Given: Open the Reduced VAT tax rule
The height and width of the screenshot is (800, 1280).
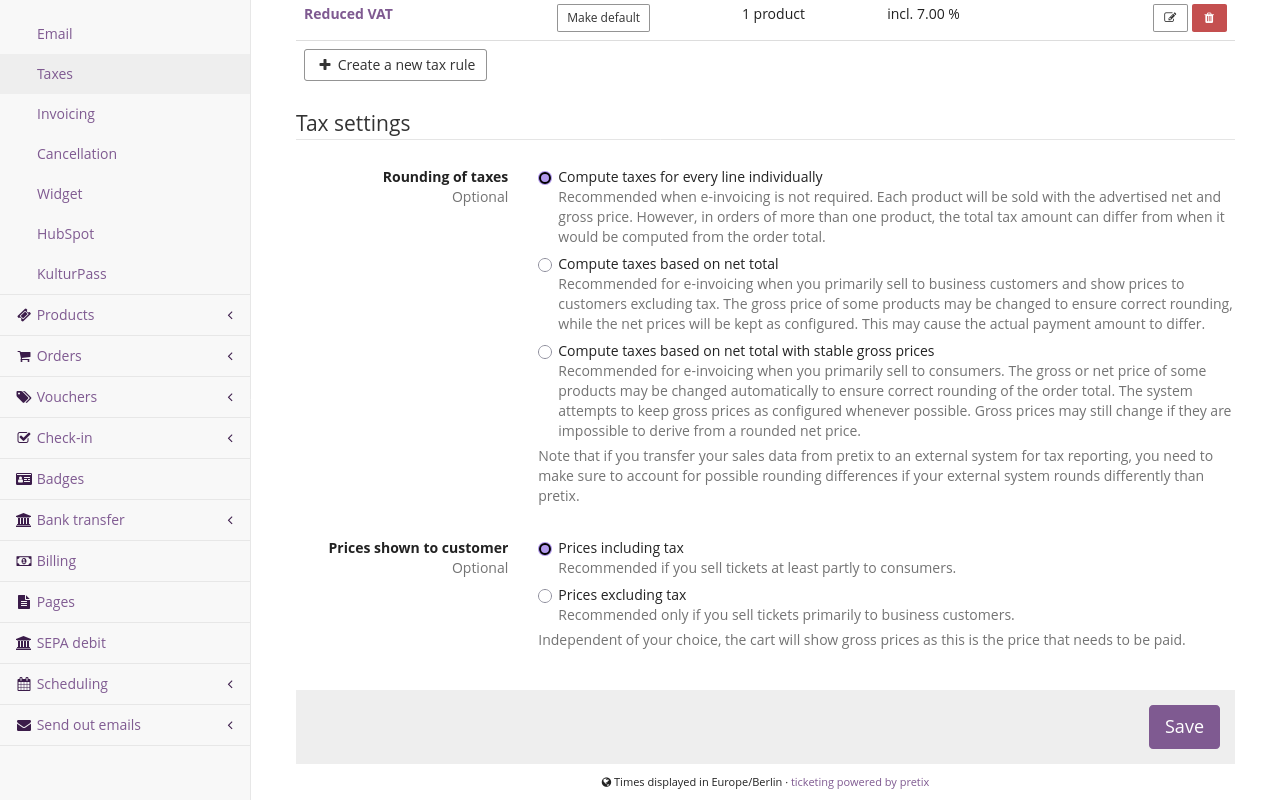Looking at the screenshot, I should 348,13.
